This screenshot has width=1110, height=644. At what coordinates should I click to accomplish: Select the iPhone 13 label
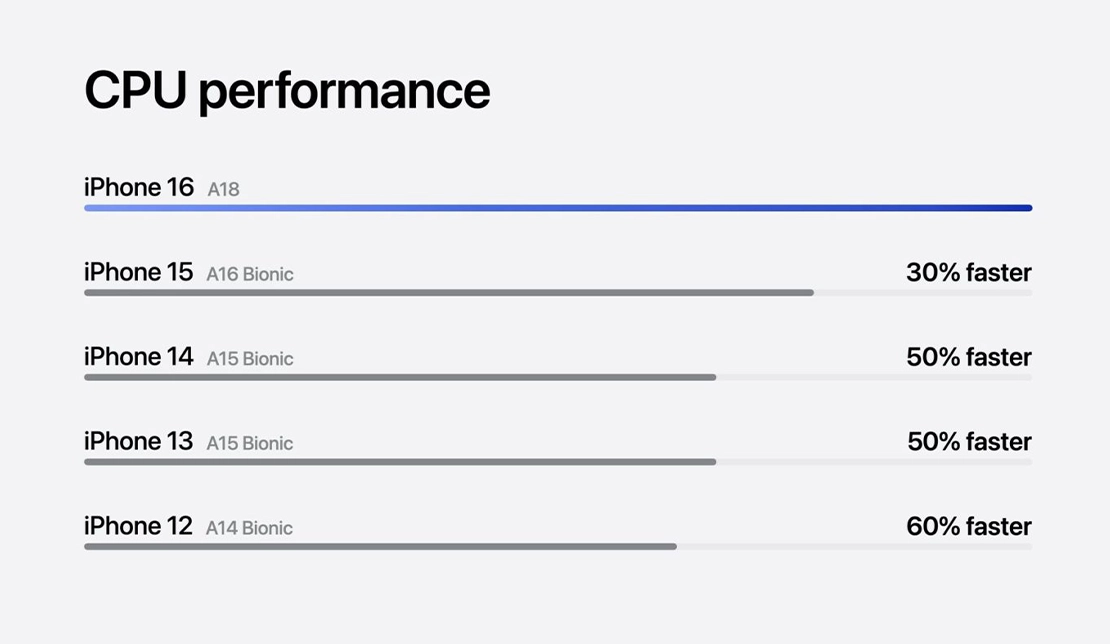[139, 441]
